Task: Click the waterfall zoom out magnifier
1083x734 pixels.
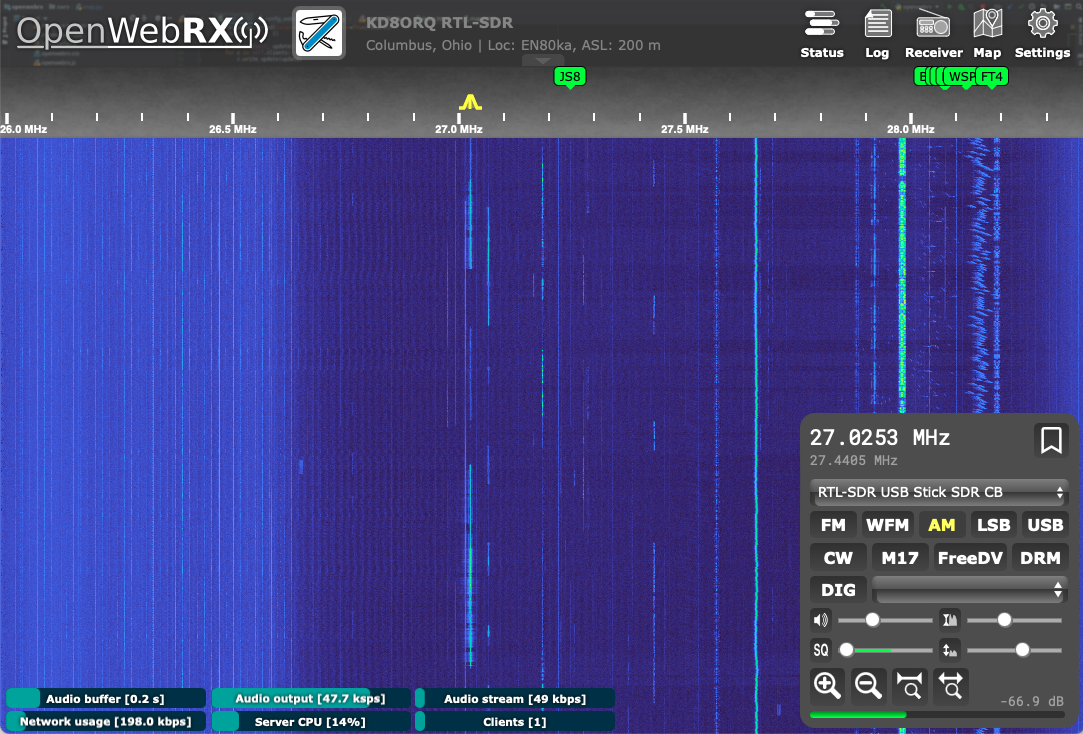Action: click(x=867, y=685)
